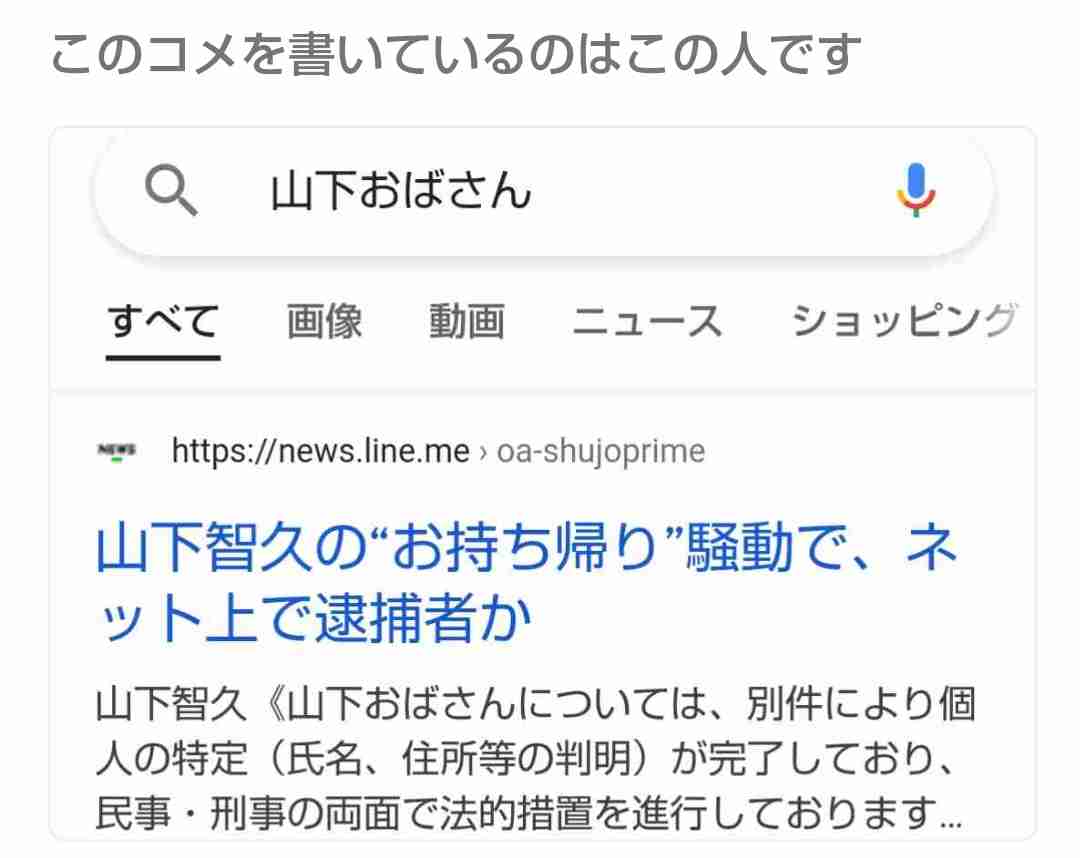This screenshot has height=858, width=1080.
Task: Click the LINE NEWS favicon
Action: point(116,452)
